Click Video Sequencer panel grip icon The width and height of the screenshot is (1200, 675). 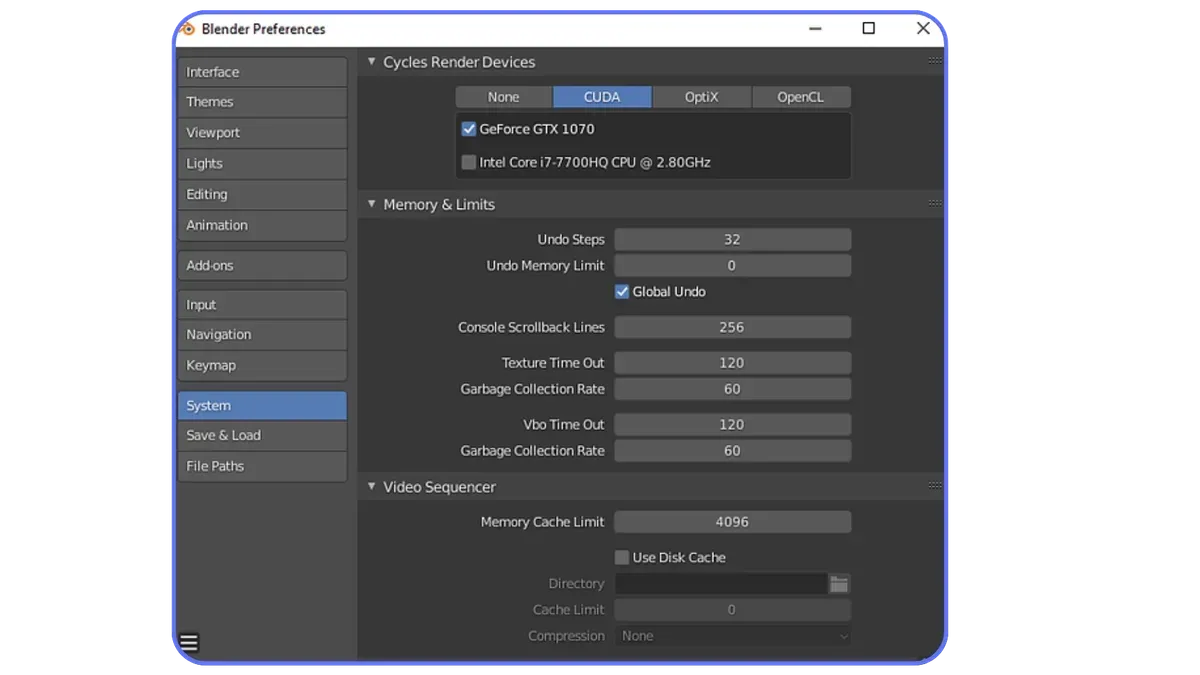[935, 486]
